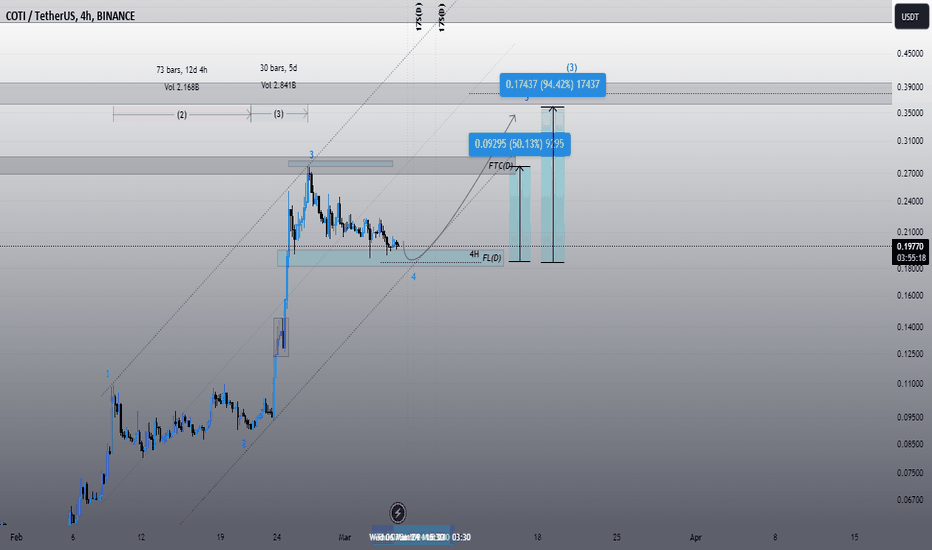The image size is (932, 550).
Task: Click the '73 bars, 12d 4h' range text
Action: [x=182, y=70]
